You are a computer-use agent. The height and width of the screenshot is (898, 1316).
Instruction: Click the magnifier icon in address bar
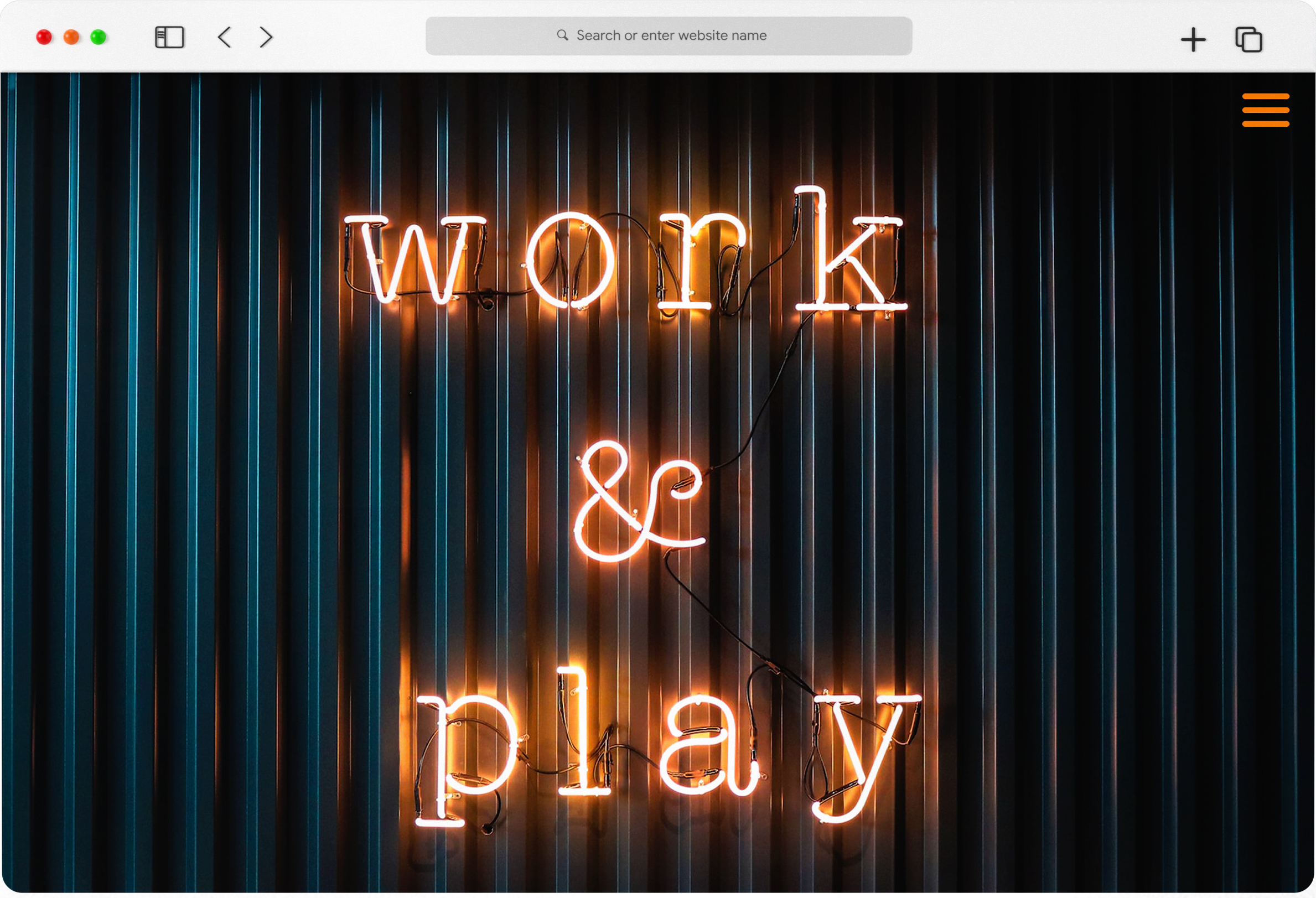pyautogui.click(x=562, y=35)
